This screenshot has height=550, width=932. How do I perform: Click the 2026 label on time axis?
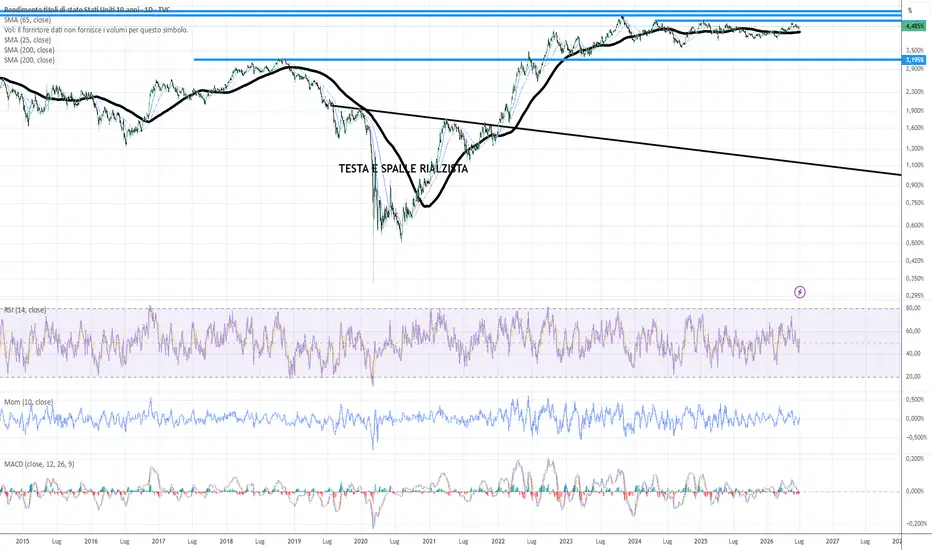pos(767,542)
